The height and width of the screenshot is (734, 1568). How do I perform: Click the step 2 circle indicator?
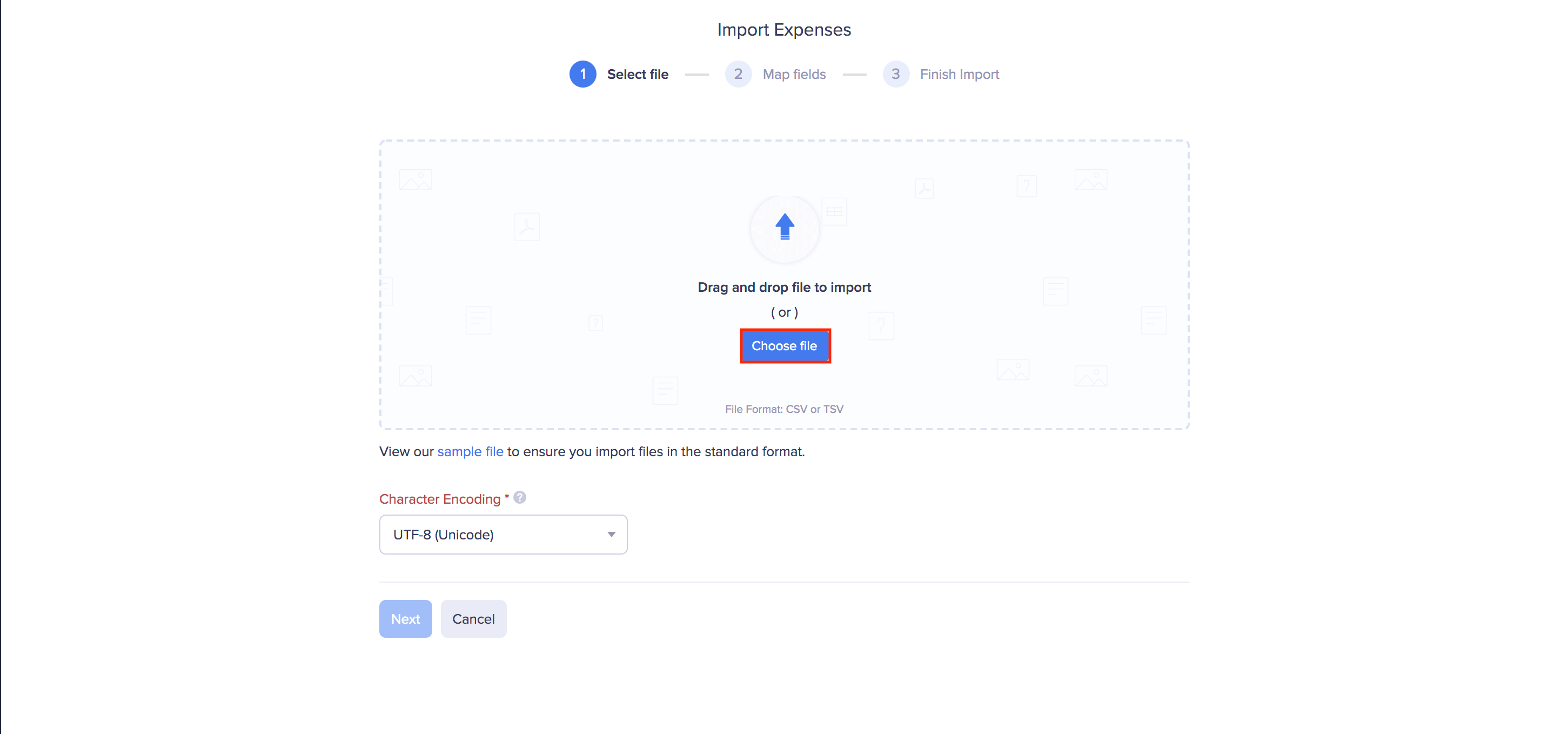[738, 74]
